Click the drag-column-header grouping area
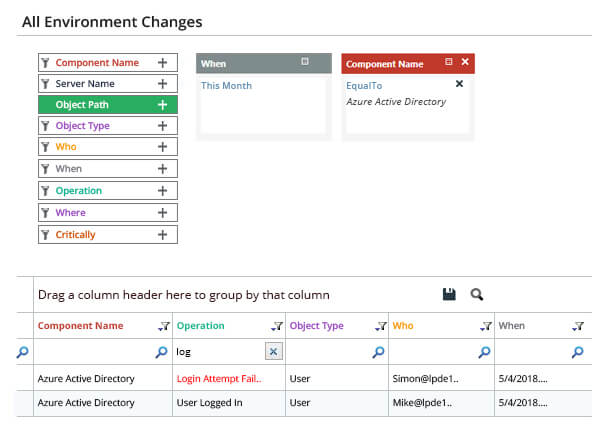612x430 pixels. [x=184, y=295]
